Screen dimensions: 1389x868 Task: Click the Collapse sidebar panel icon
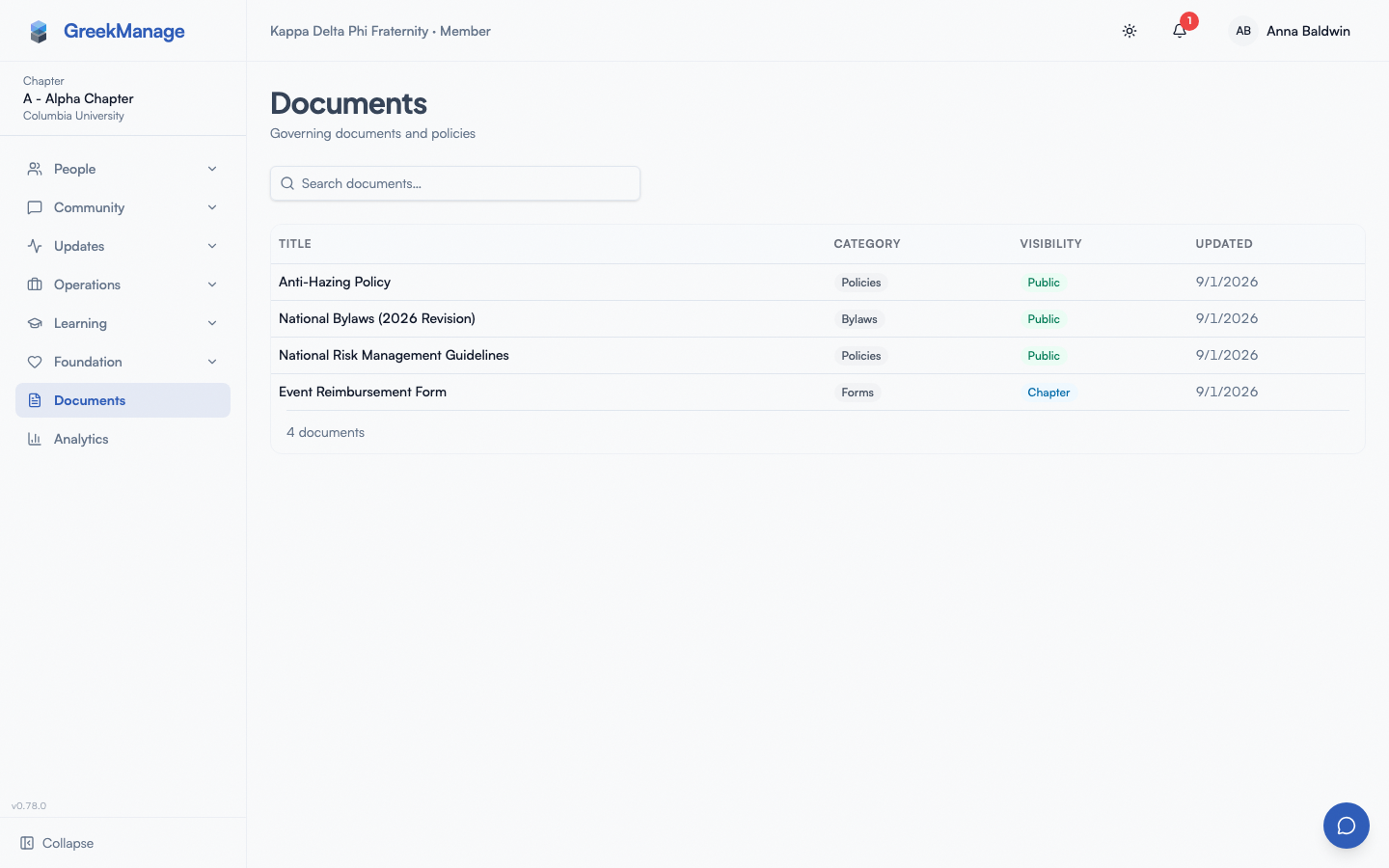[x=27, y=843]
